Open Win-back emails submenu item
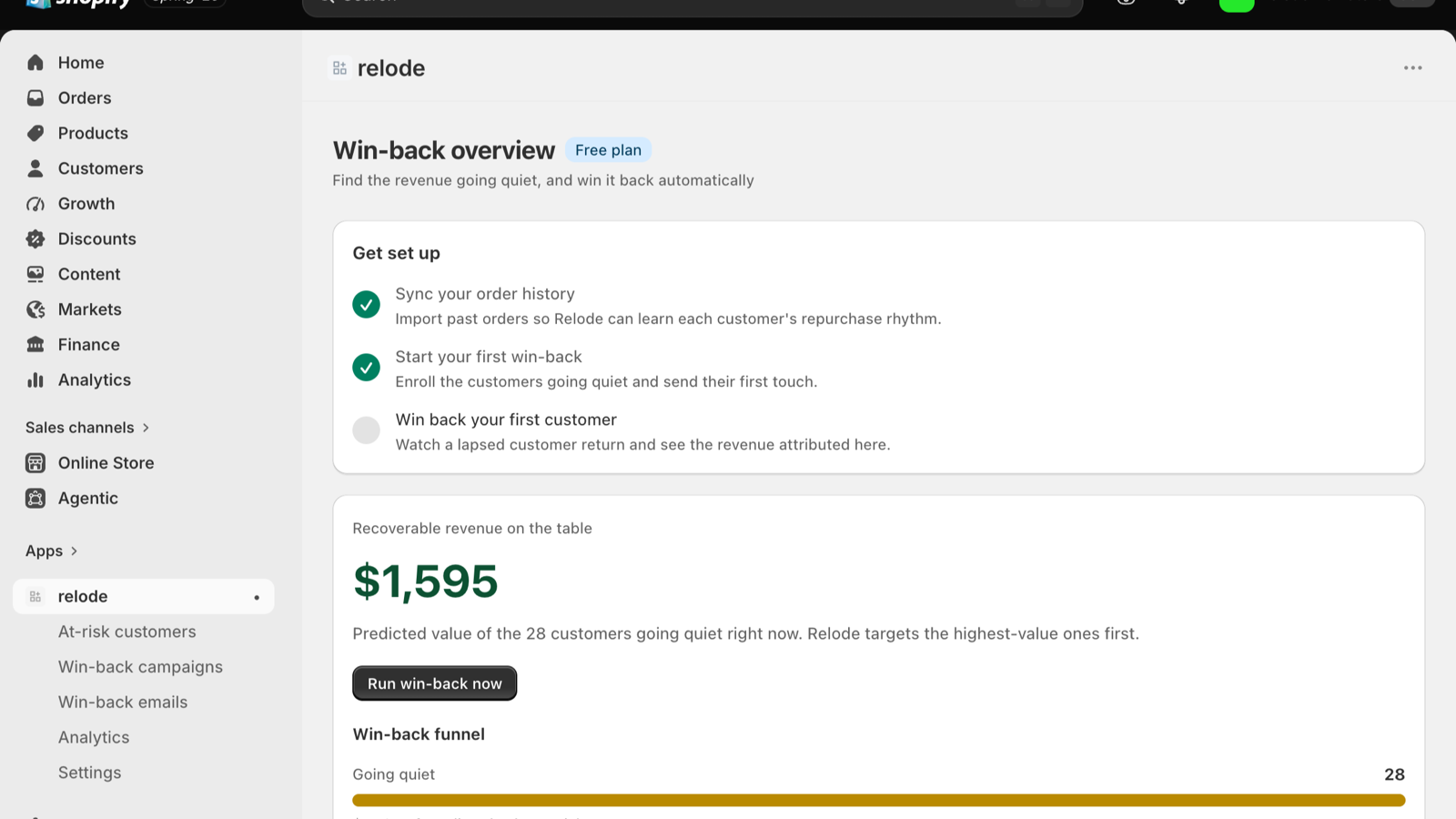This screenshot has height=819, width=1456. click(x=123, y=703)
